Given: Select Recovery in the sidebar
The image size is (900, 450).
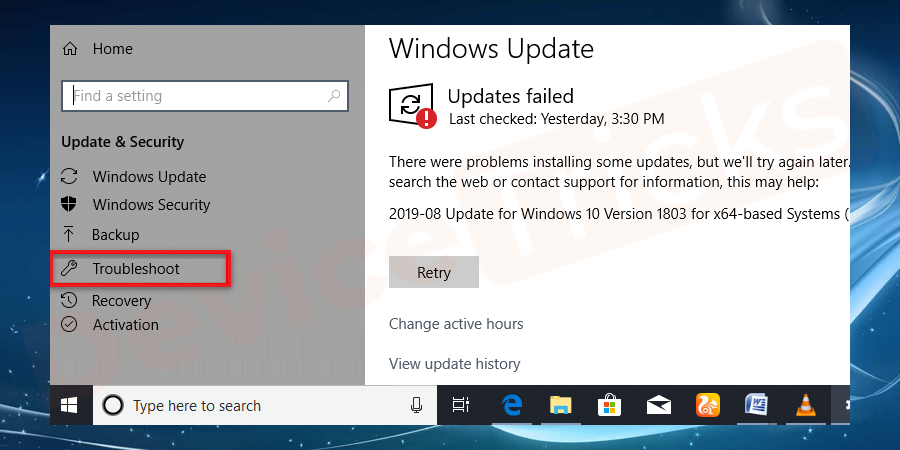Looking at the screenshot, I should [x=121, y=301].
